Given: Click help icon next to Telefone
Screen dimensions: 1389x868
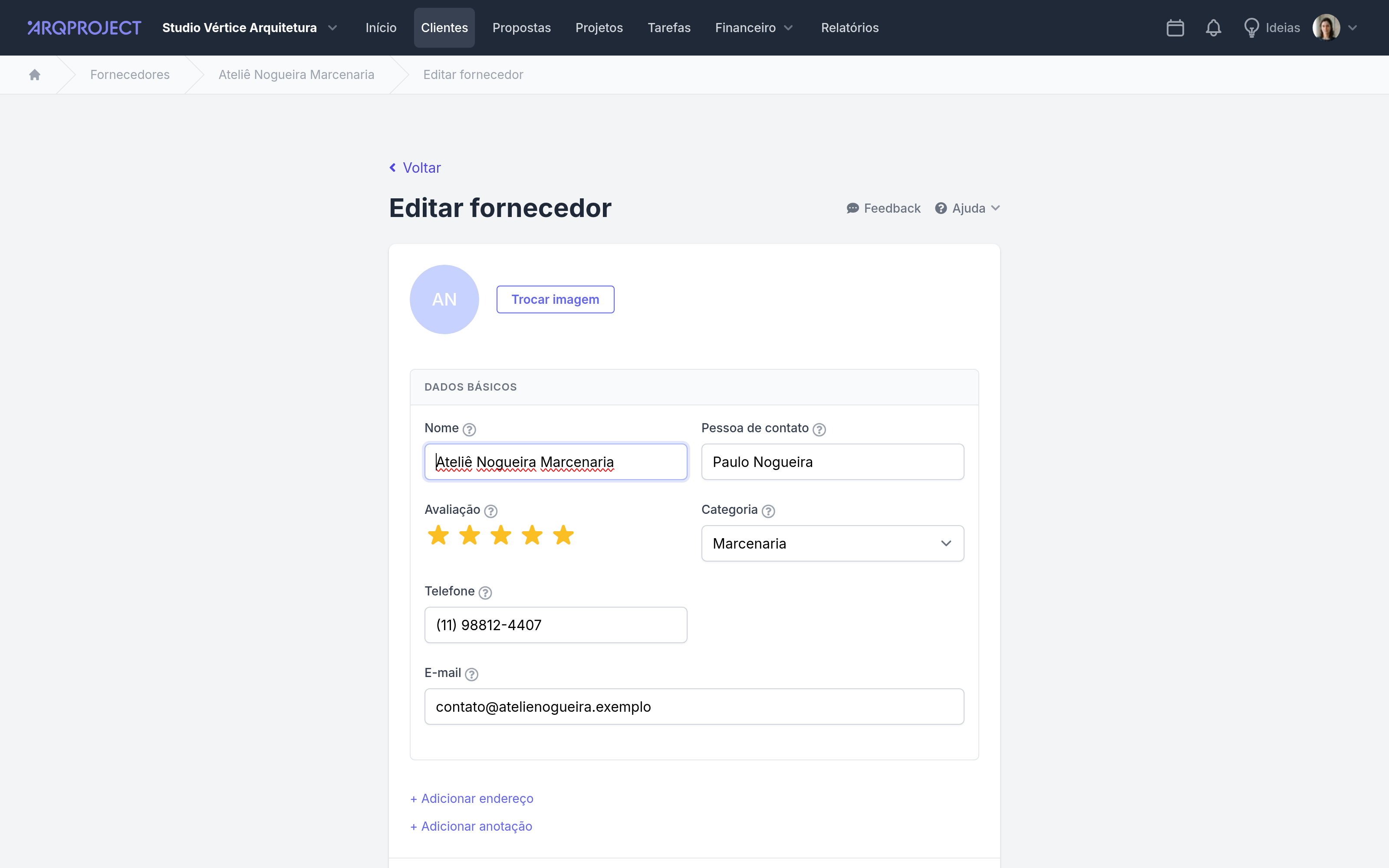Looking at the screenshot, I should pyautogui.click(x=485, y=592).
